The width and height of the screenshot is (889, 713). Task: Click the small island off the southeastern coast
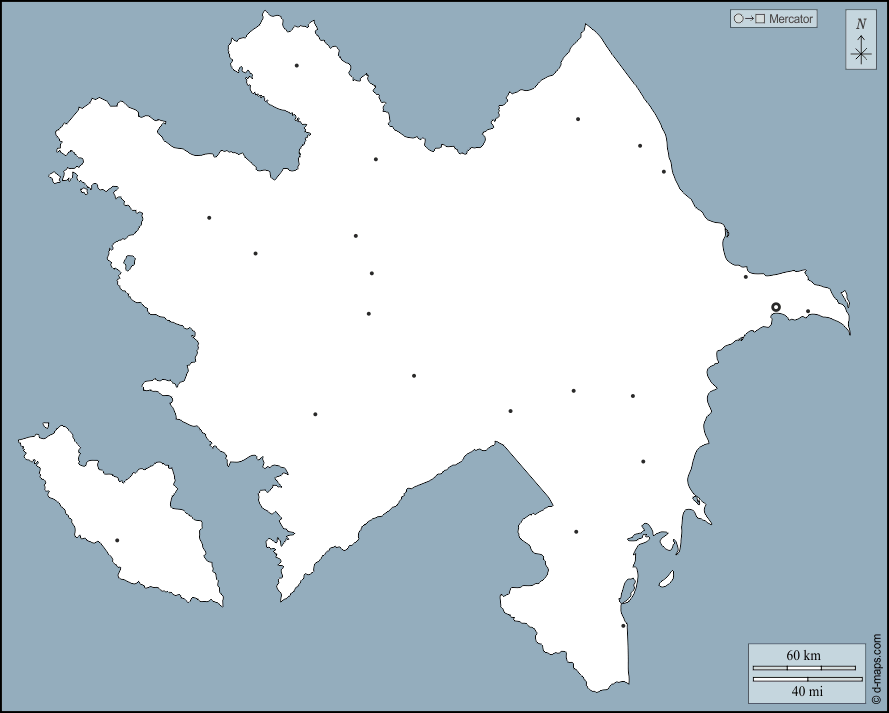[665, 579]
